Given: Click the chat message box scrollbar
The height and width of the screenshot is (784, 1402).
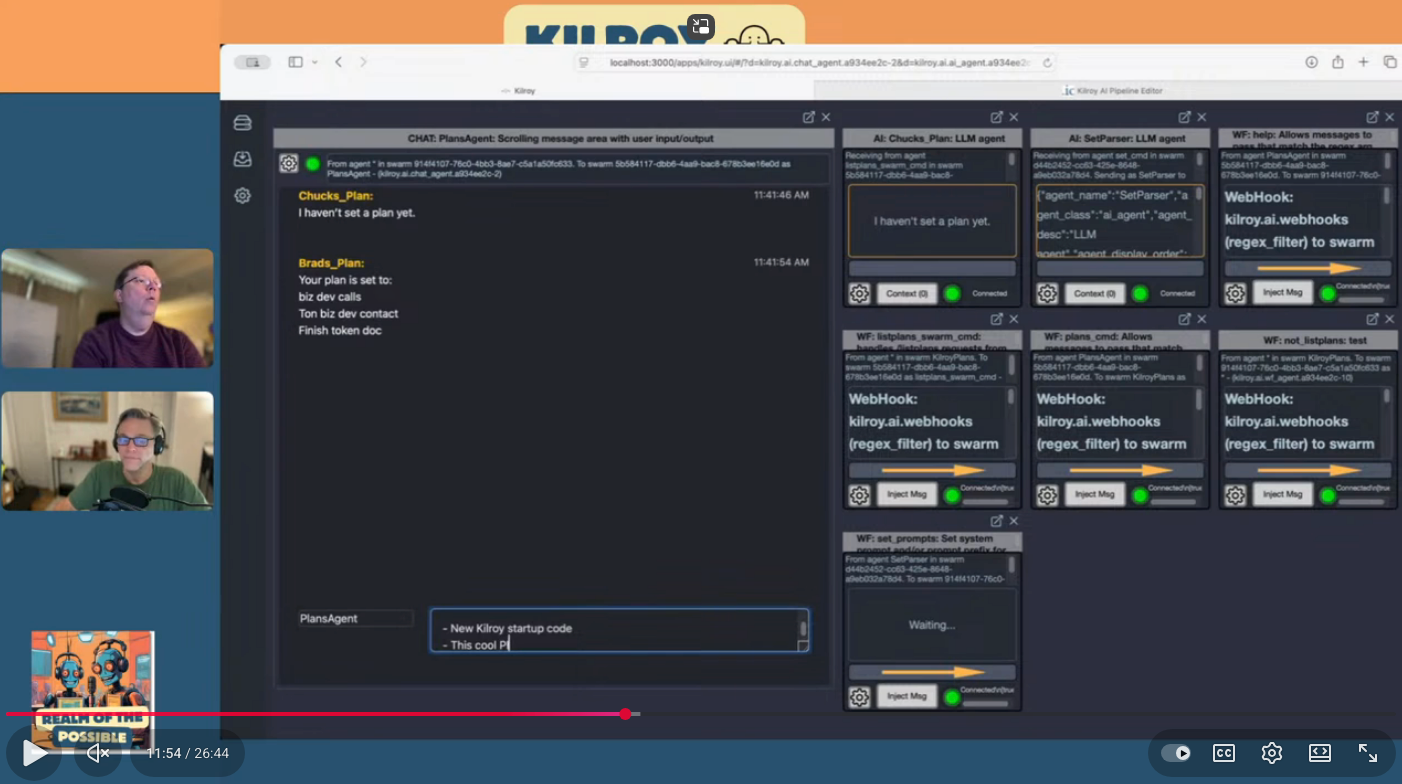Looking at the screenshot, I should [802, 631].
